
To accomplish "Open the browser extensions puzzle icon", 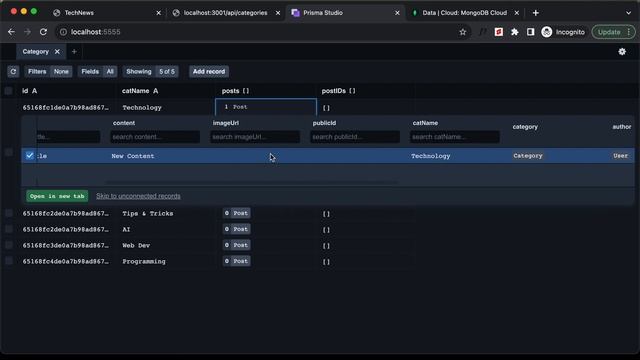I will (x=515, y=32).
